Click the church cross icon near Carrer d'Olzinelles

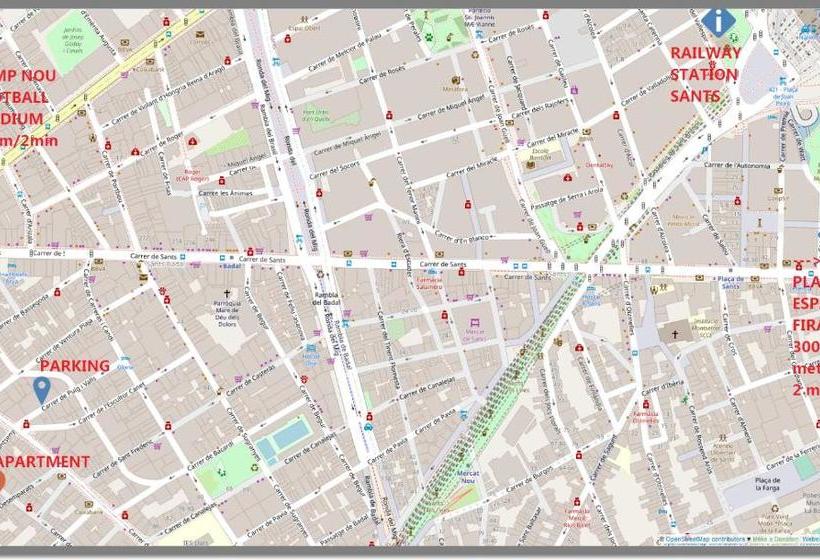point(674,336)
